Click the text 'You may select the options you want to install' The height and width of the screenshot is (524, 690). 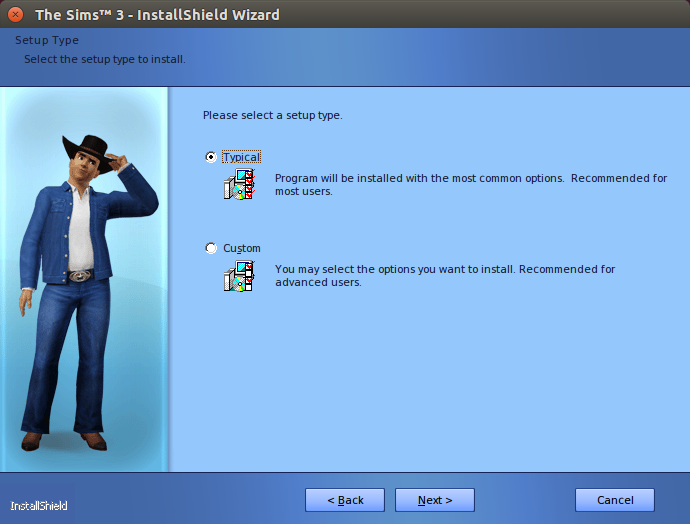395,269
